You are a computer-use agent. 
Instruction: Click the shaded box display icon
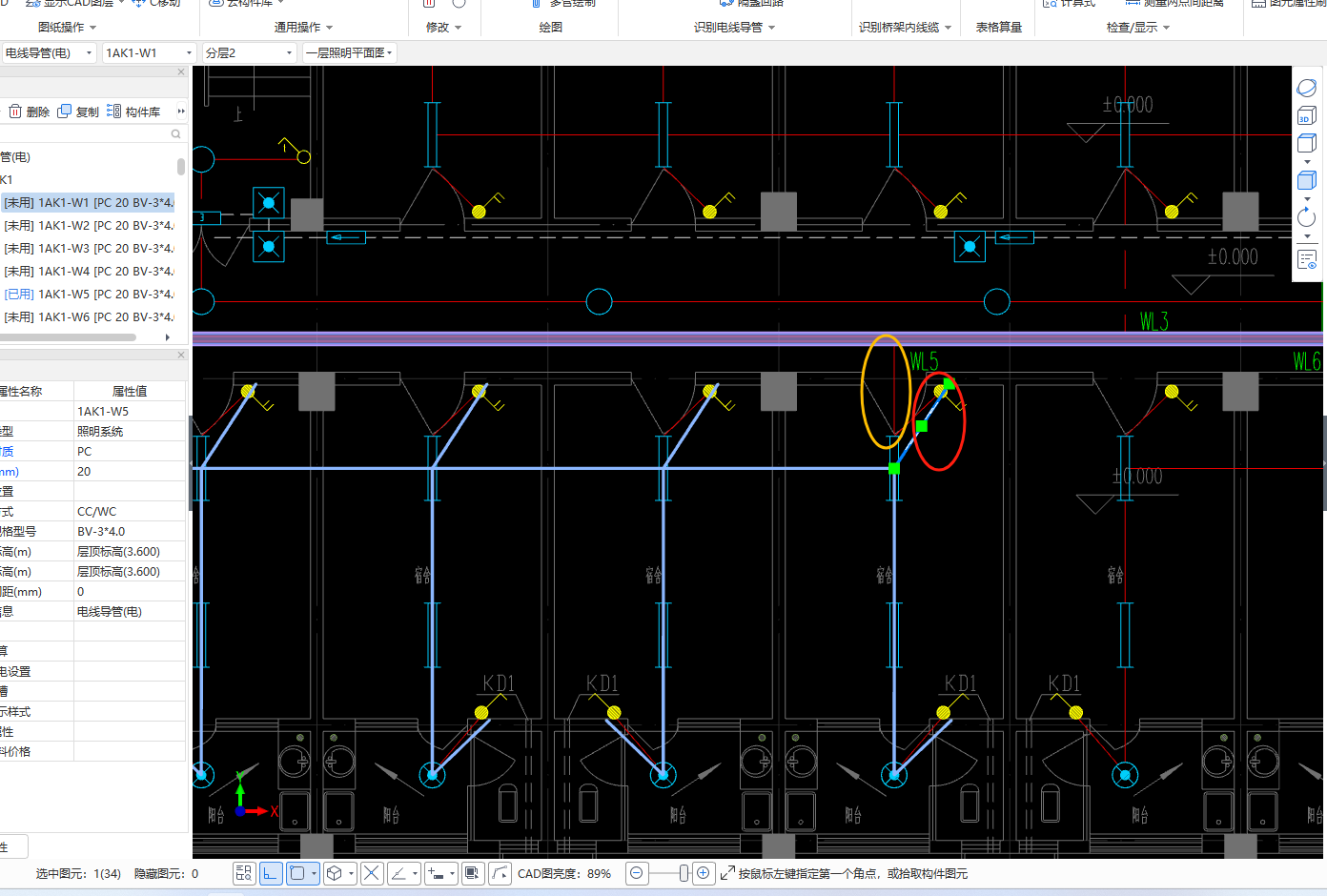1306,180
